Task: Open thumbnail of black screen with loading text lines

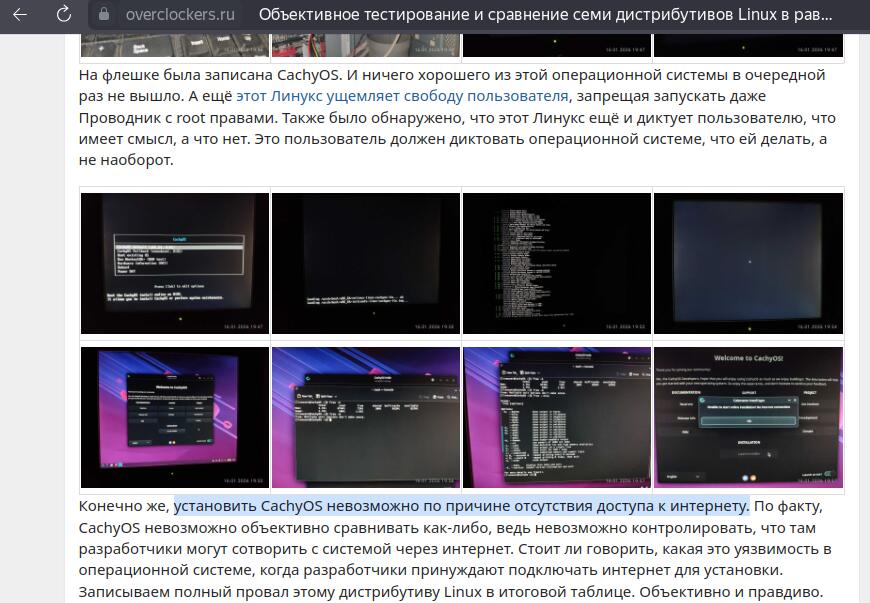Action: (366, 264)
